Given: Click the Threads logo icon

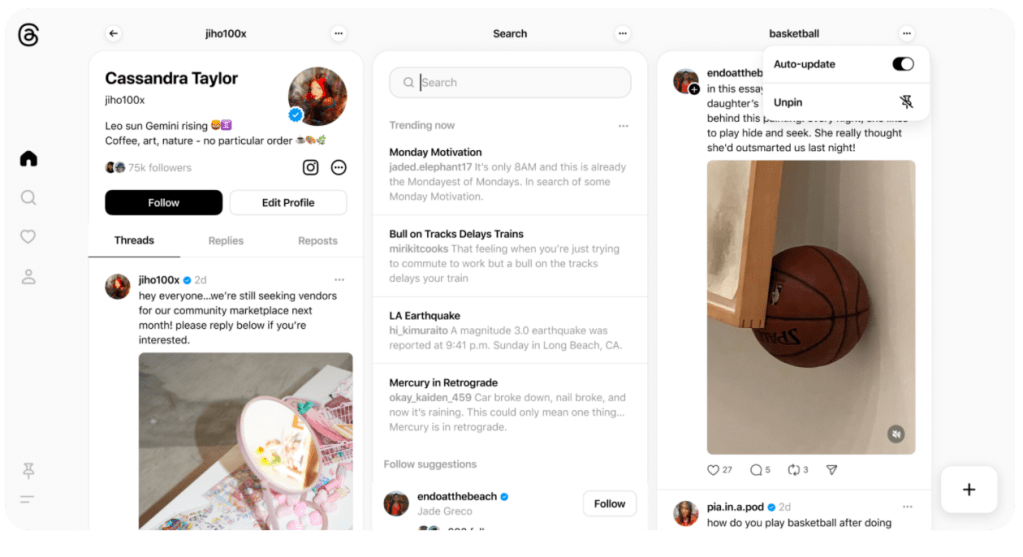Looking at the screenshot, I should pyautogui.click(x=28, y=35).
